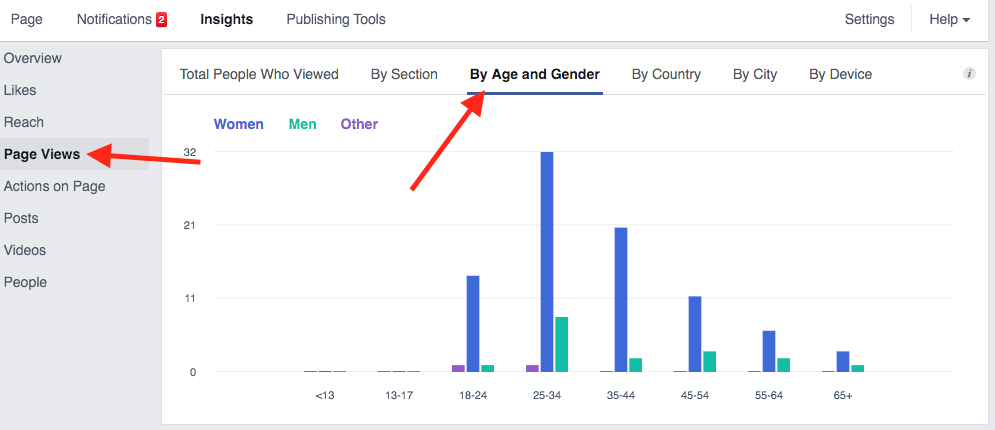Toggle the Men legend label
995x430 pixels.
[302, 124]
